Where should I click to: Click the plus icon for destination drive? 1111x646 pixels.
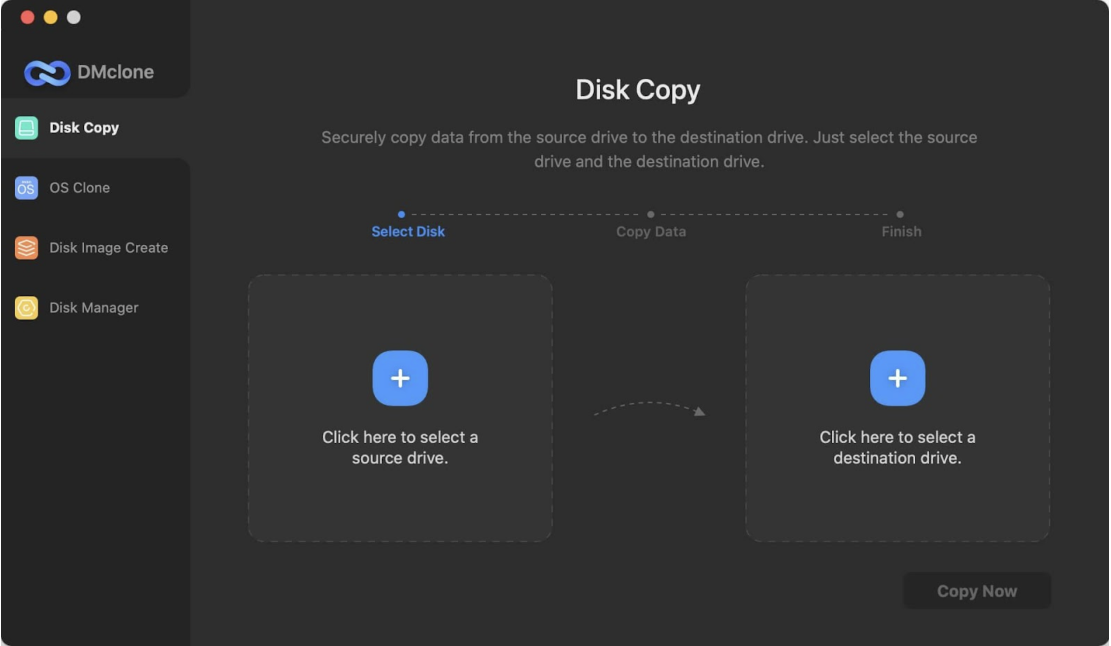tap(898, 378)
